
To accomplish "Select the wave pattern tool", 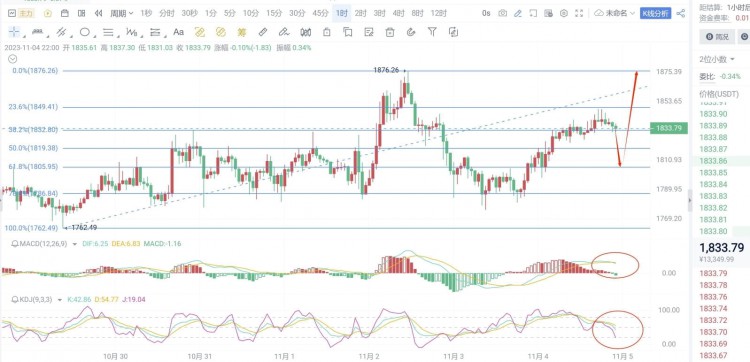I will coord(132,32).
